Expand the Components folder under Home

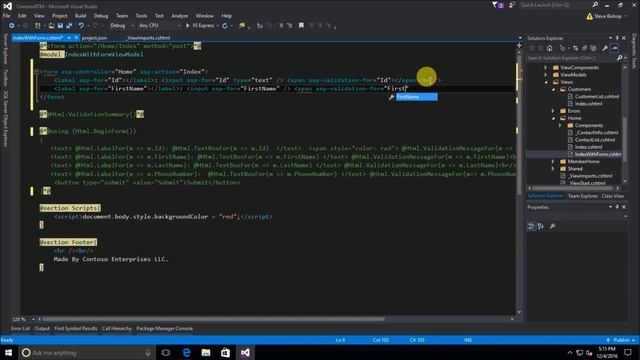point(560,125)
